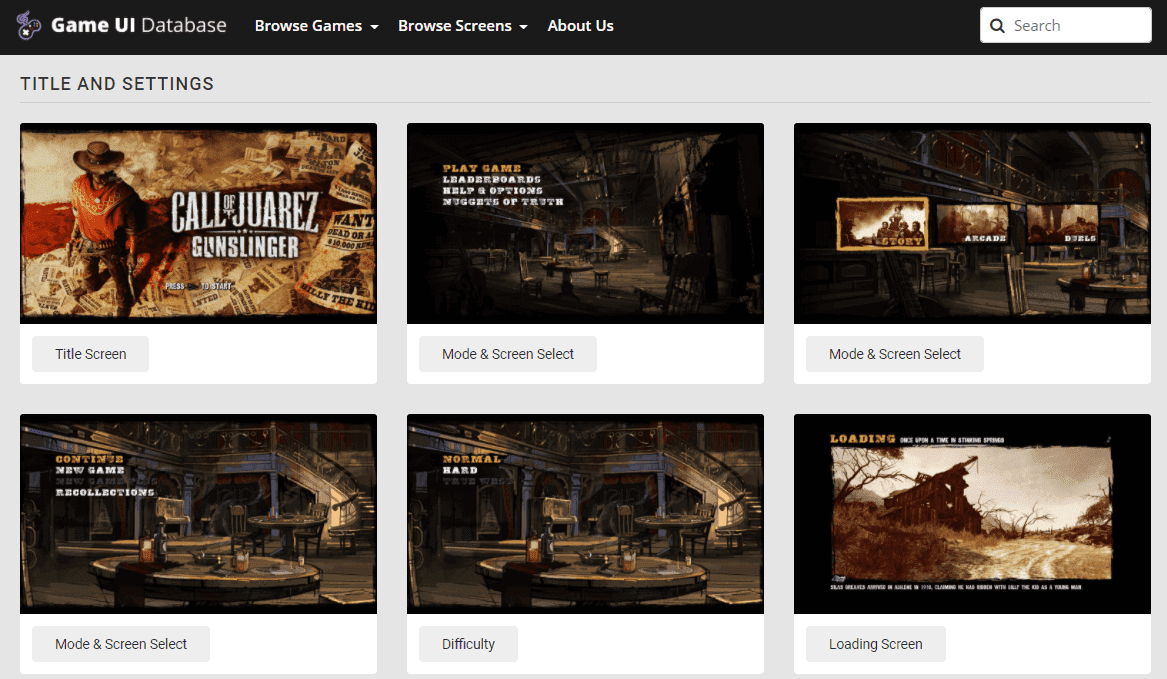
Task: Open the Play Game main menu thumbnail
Action: coord(585,223)
